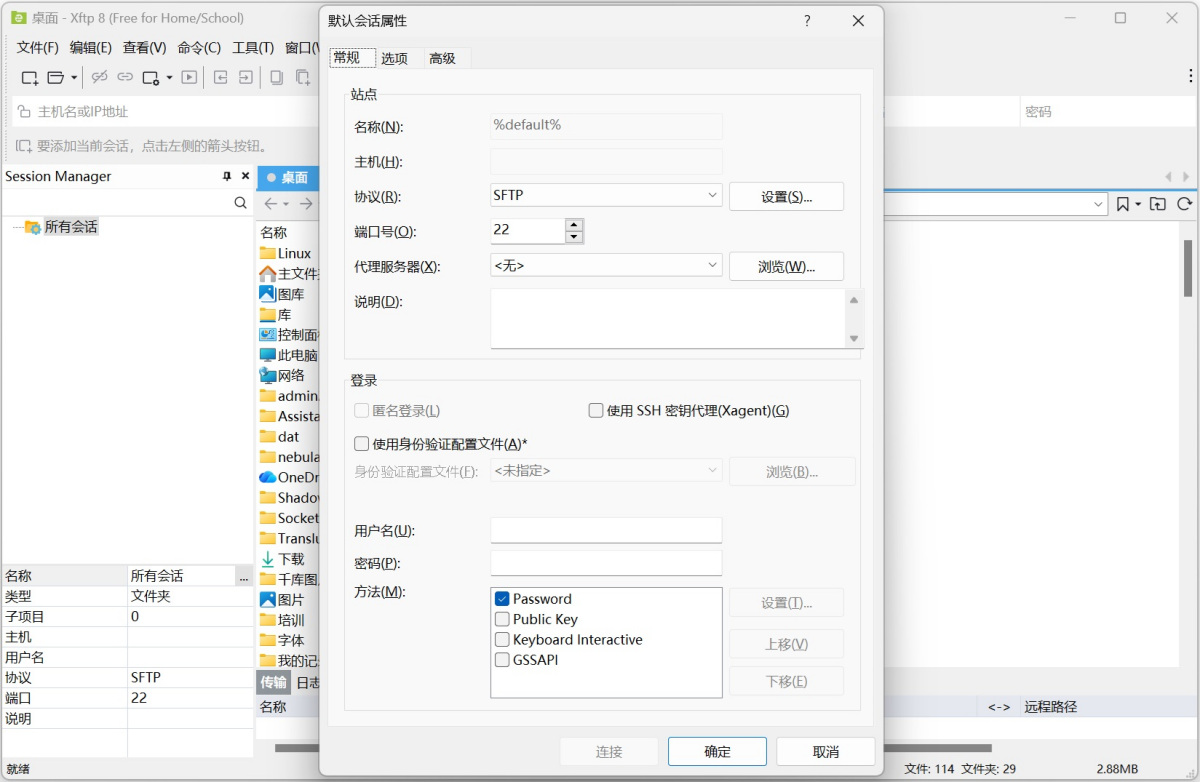The height and width of the screenshot is (782, 1200).
Task: Click the New Session toolbar icon
Action: tap(29, 77)
